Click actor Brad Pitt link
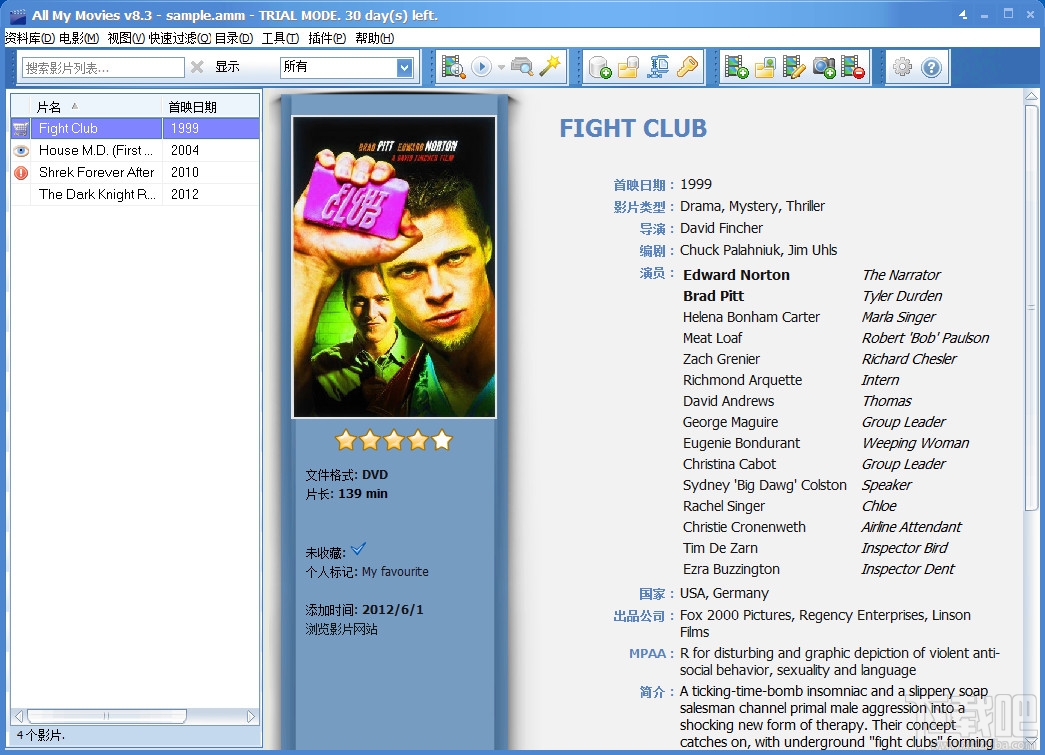The image size is (1045, 755). point(713,296)
